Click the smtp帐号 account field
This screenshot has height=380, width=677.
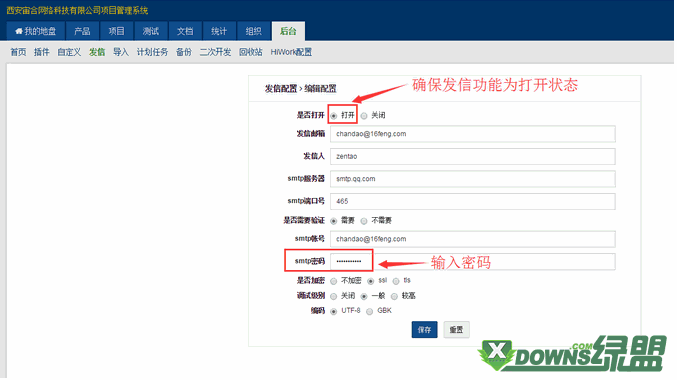(473, 239)
